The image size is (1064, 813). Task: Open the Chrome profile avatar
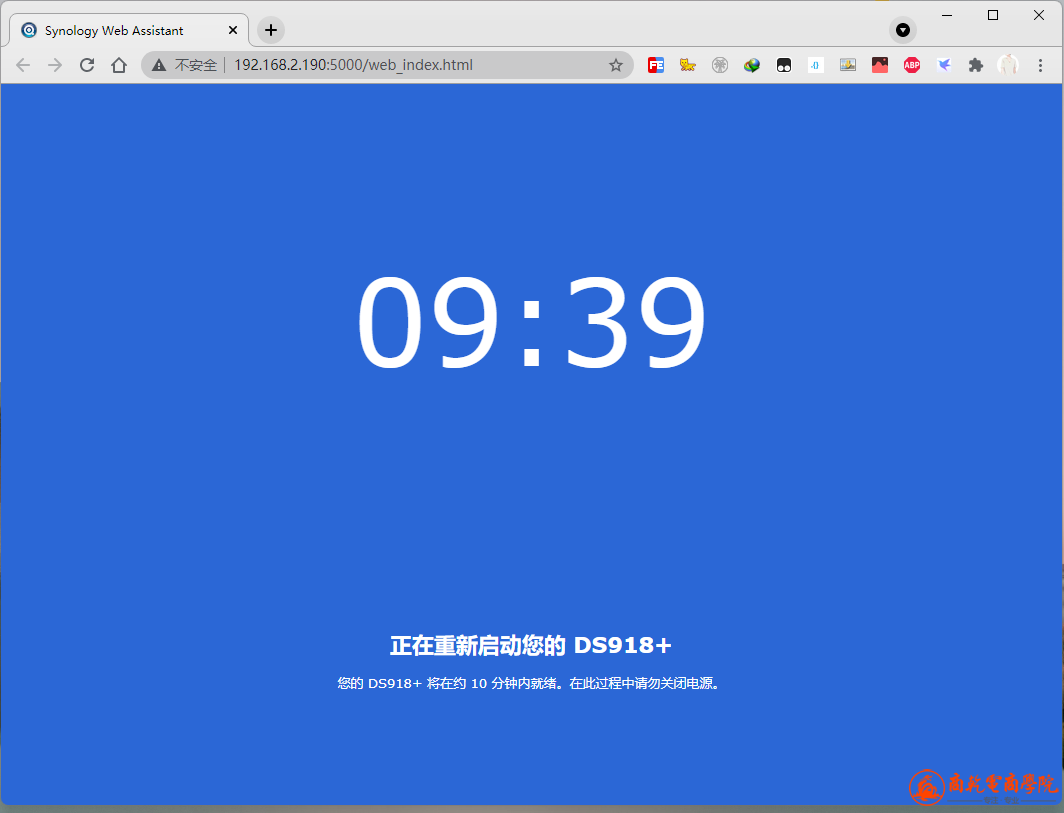1008,65
